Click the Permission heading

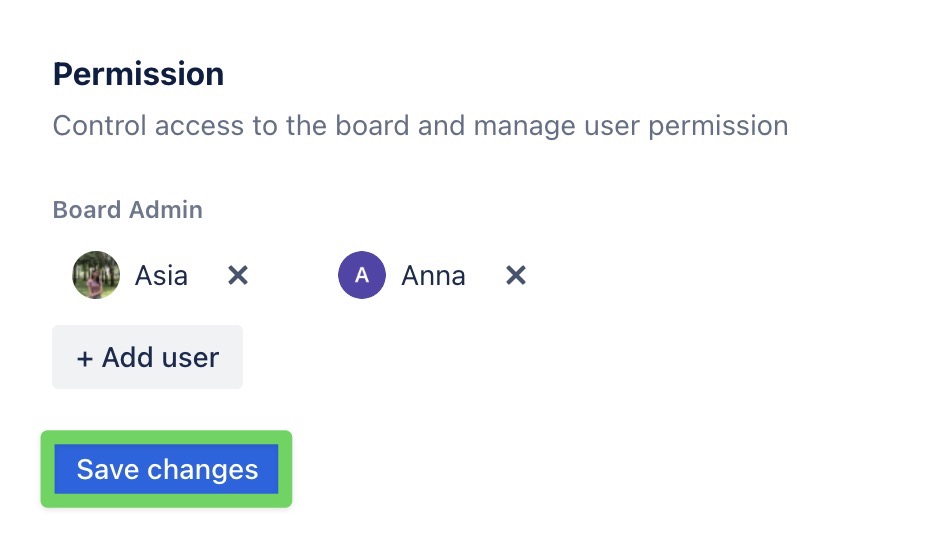138,74
